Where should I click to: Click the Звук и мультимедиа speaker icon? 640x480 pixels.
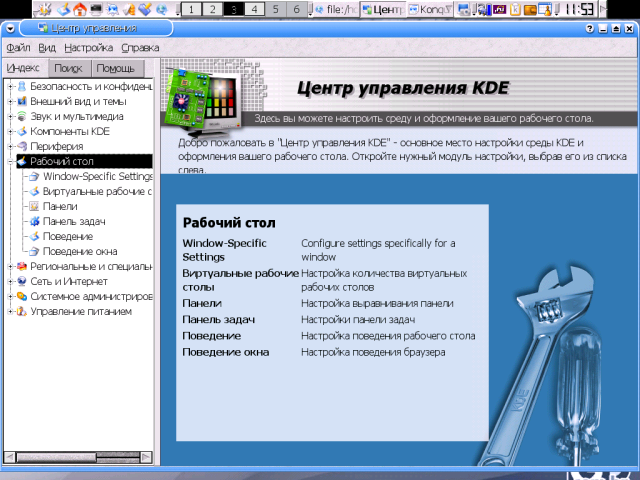tap(21, 116)
